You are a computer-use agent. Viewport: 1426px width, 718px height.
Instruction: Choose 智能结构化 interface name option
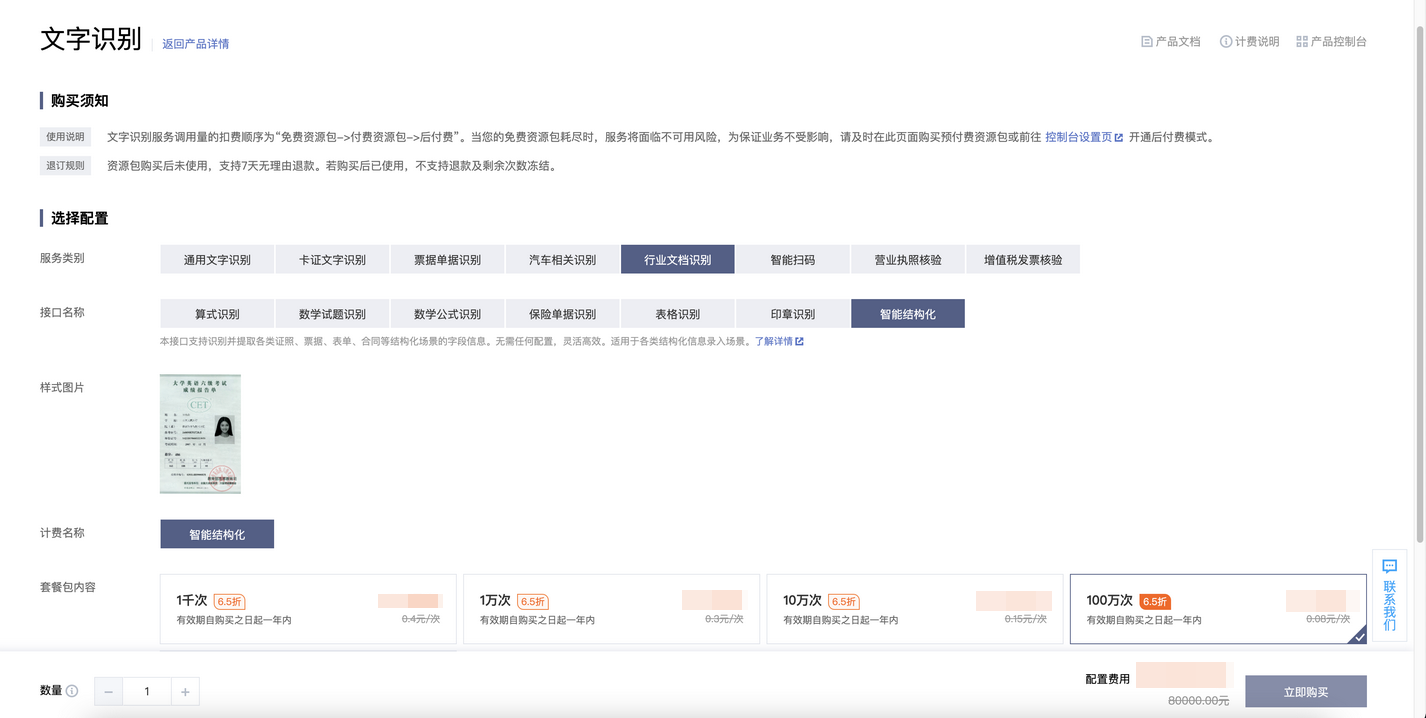click(x=908, y=314)
